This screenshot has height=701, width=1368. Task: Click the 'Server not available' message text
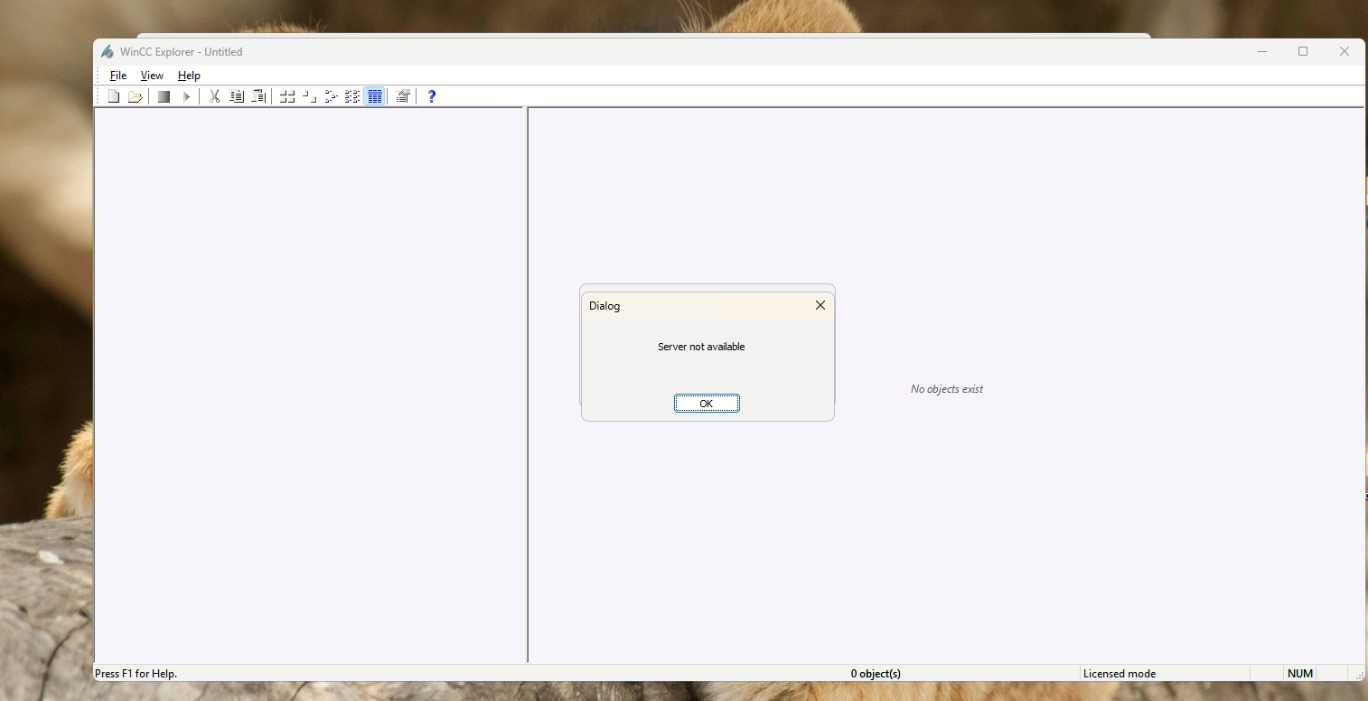click(x=701, y=347)
